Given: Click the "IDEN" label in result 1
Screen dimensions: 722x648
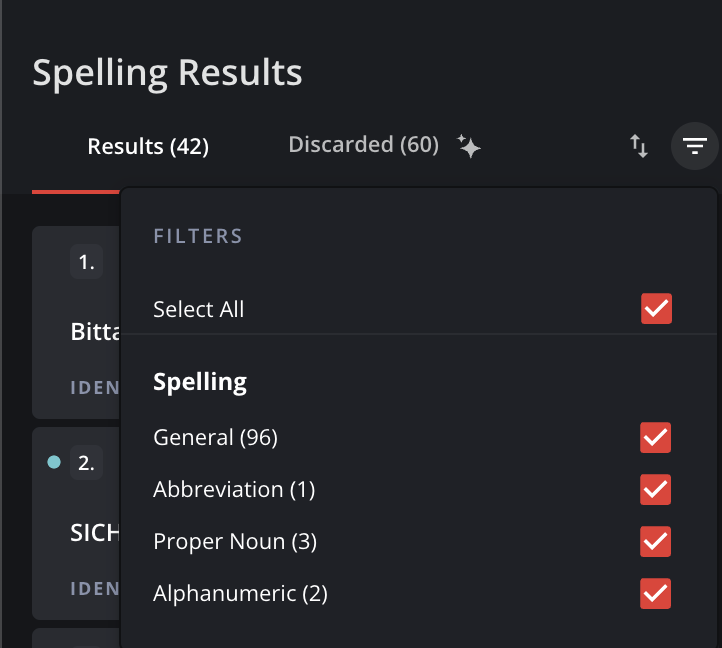Looking at the screenshot, I should click(x=95, y=387).
